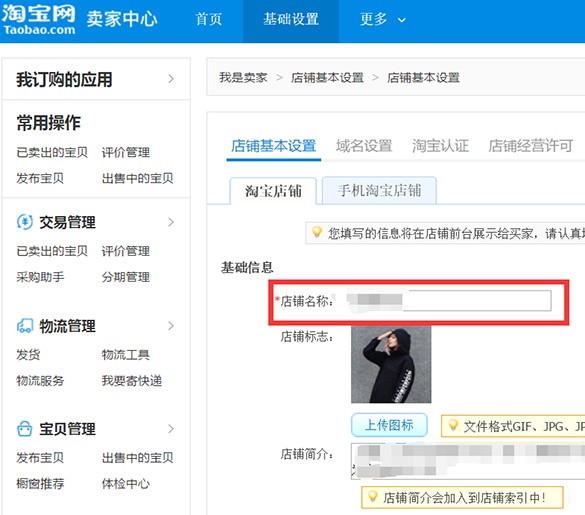
Task: Switch to the 域名设置 tab
Action: click(364, 146)
